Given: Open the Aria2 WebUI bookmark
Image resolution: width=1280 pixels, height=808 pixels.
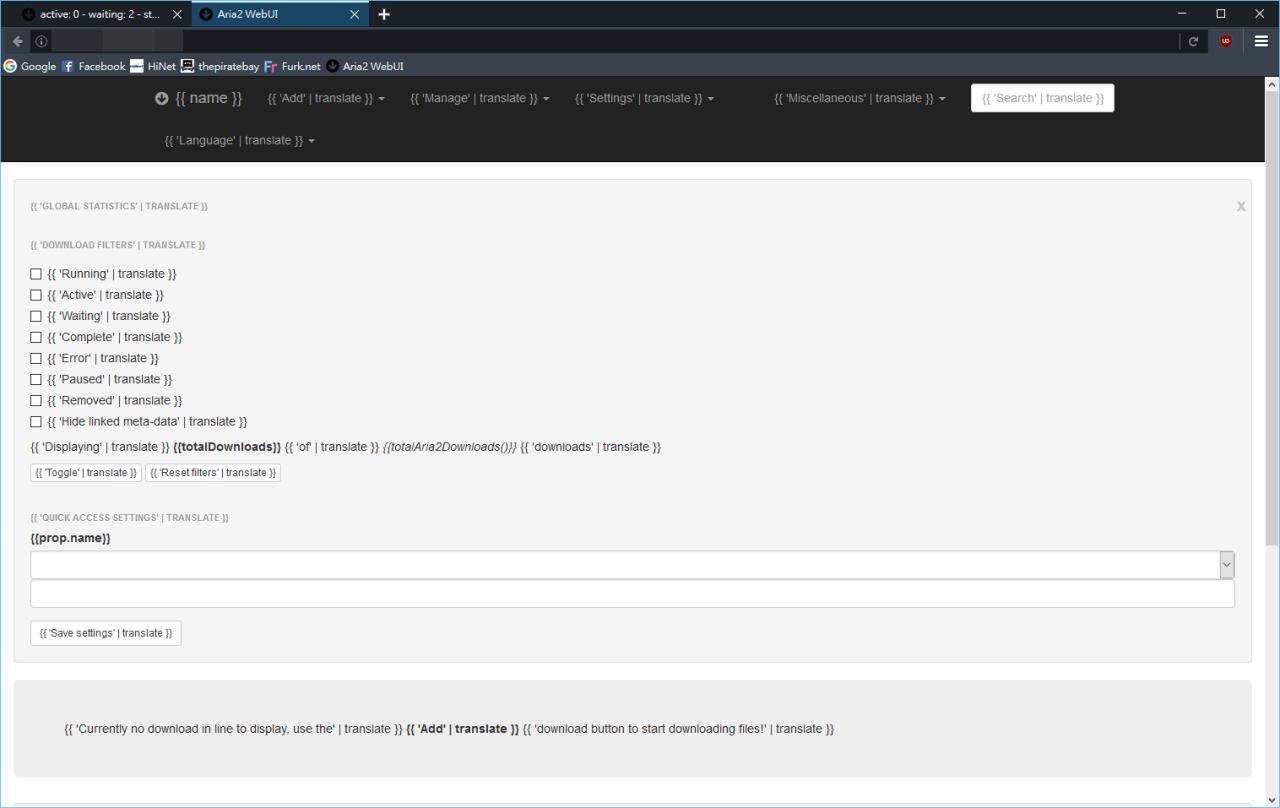Looking at the screenshot, I should click(365, 66).
